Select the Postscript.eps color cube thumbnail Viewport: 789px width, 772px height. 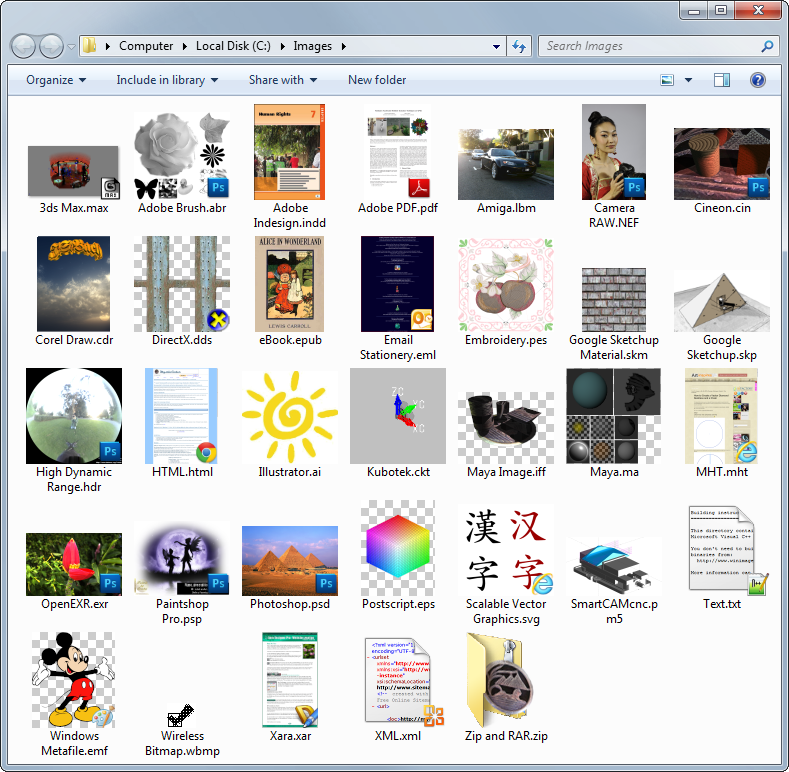[x=398, y=548]
